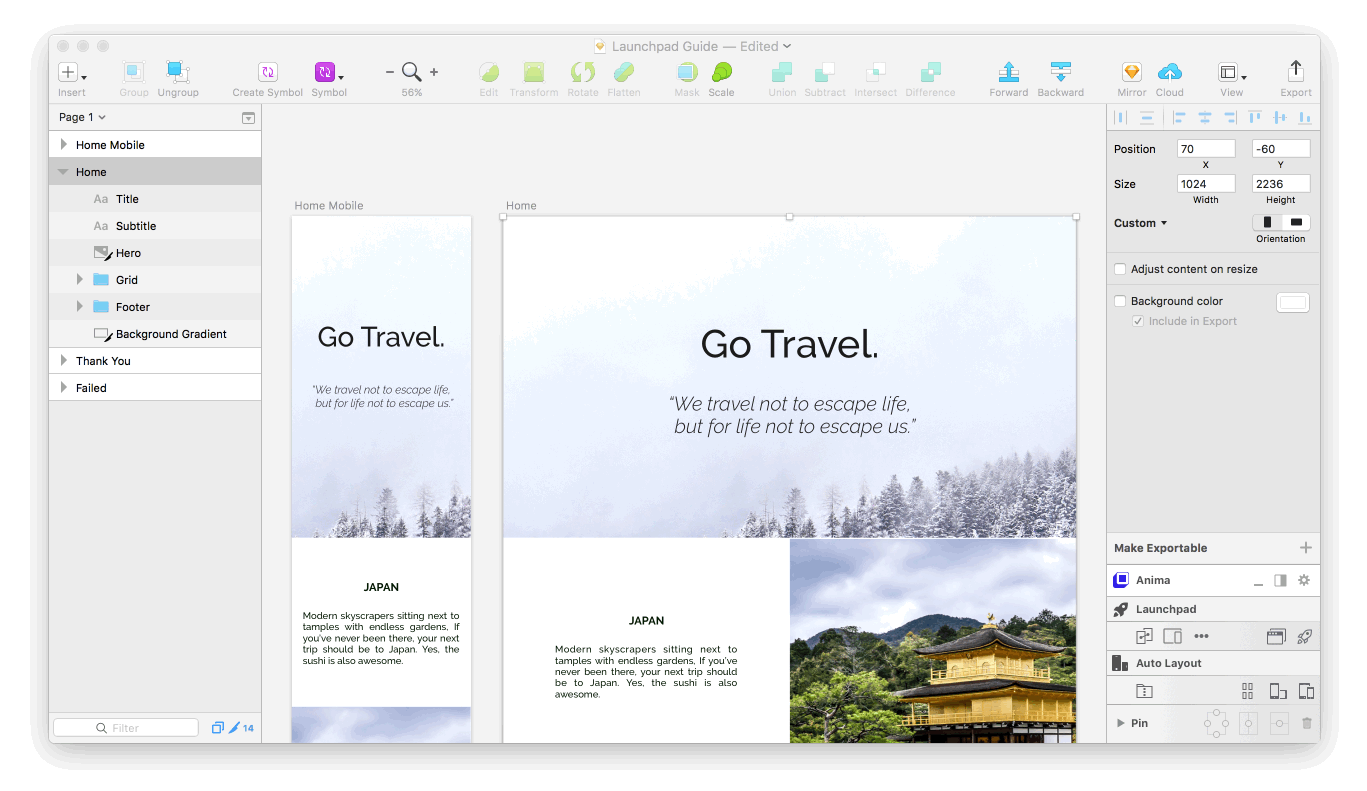Expand the Failed artboard
1367x791 pixels.
coord(64,388)
